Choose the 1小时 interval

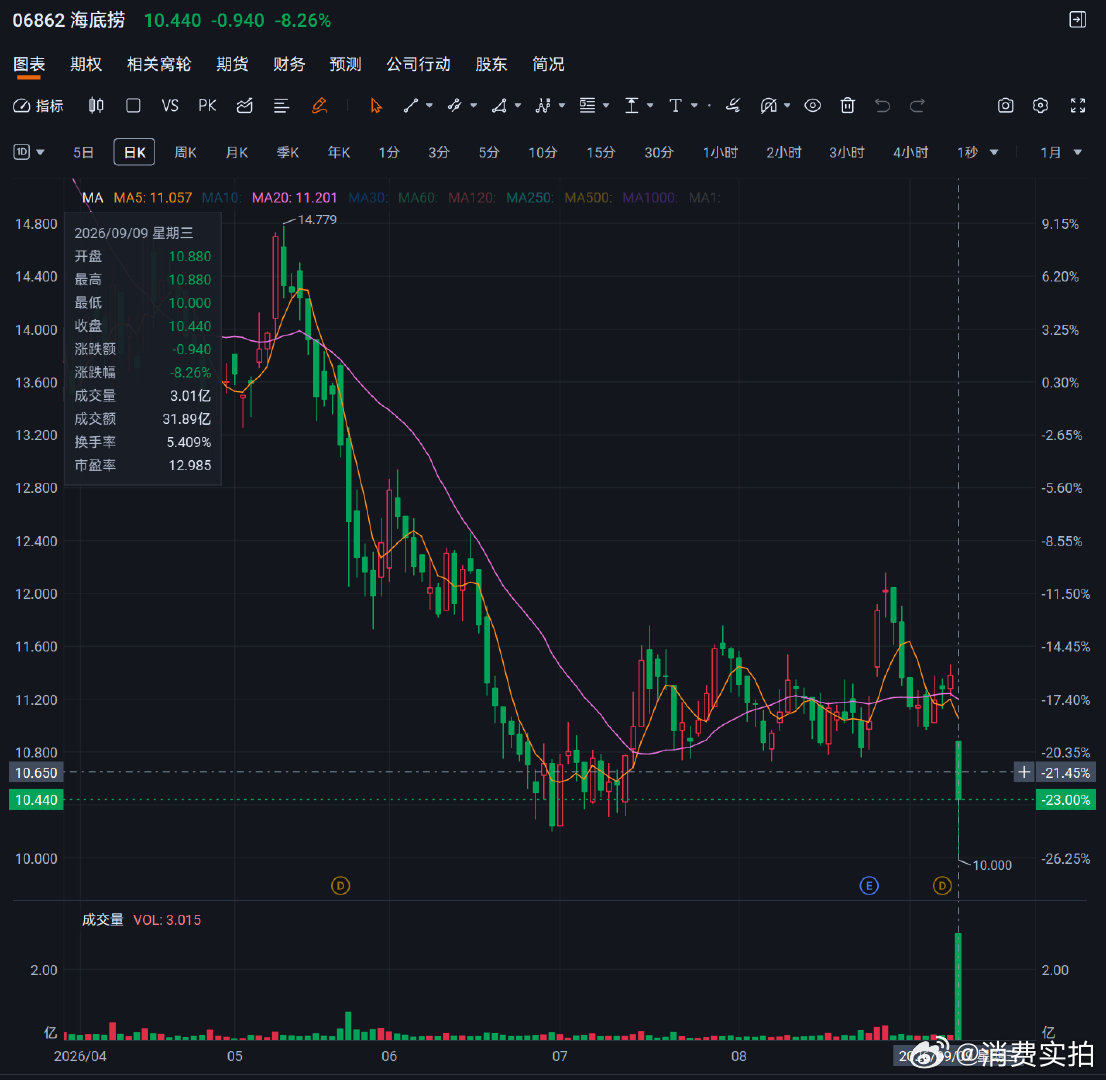click(x=720, y=152)
